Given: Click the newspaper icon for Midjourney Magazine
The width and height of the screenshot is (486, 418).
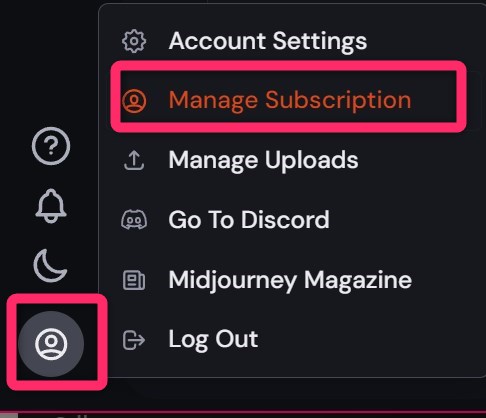Looking at the screenshot, I should coord(134,280).
